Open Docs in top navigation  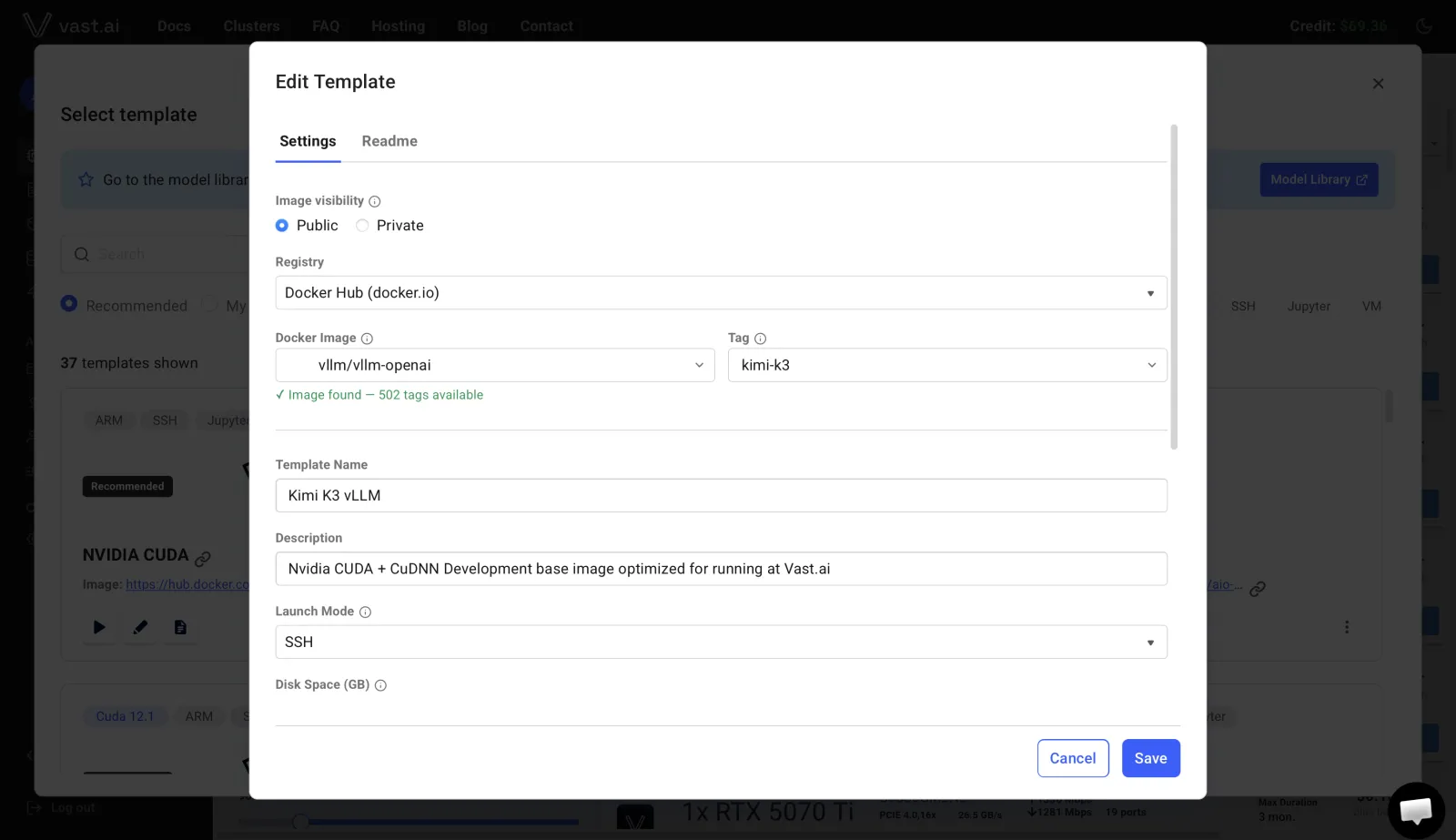174,25
